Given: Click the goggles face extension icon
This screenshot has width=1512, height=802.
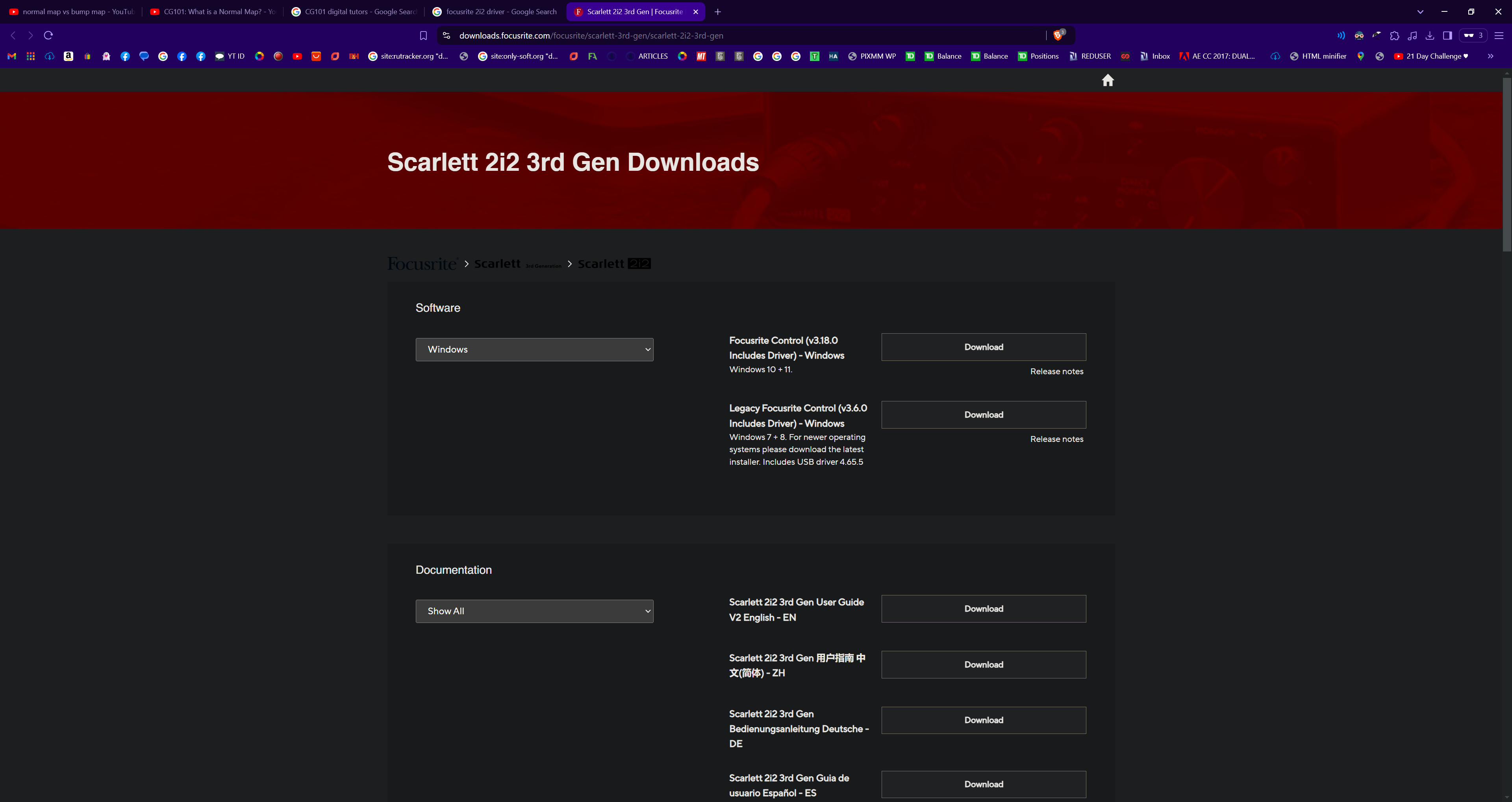Looking at the screenshot, I should click(x=1359, y=36).
